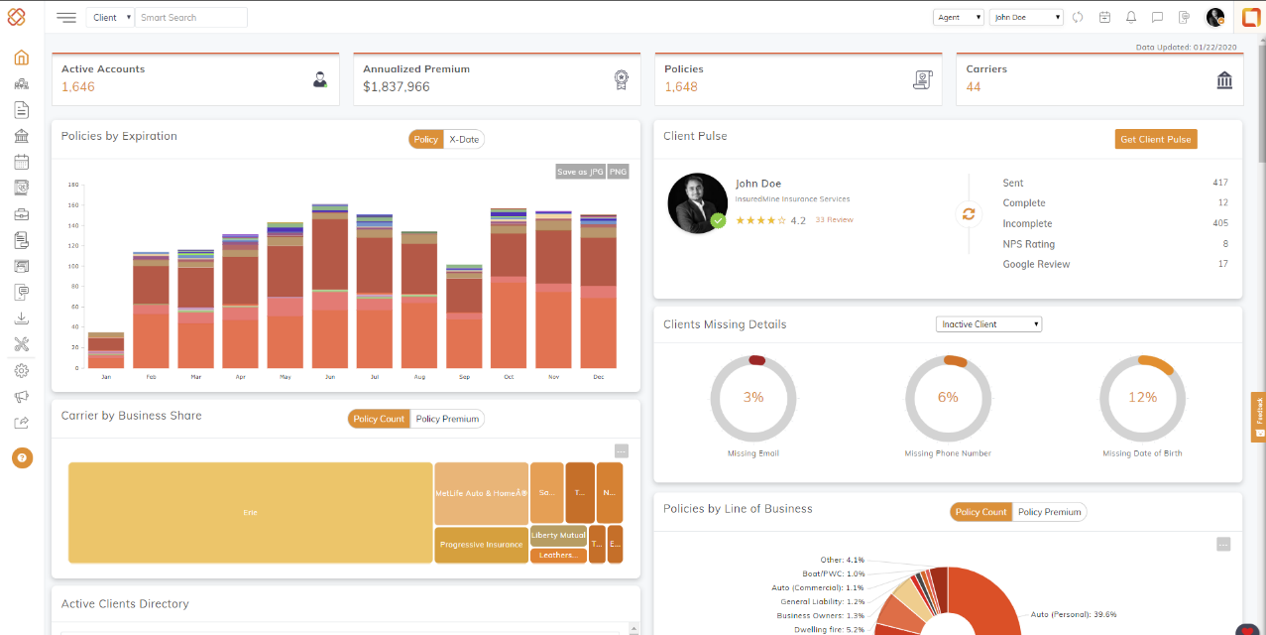Open the calendar icon in top header

pyautogui.click(x=1105, y=17)
